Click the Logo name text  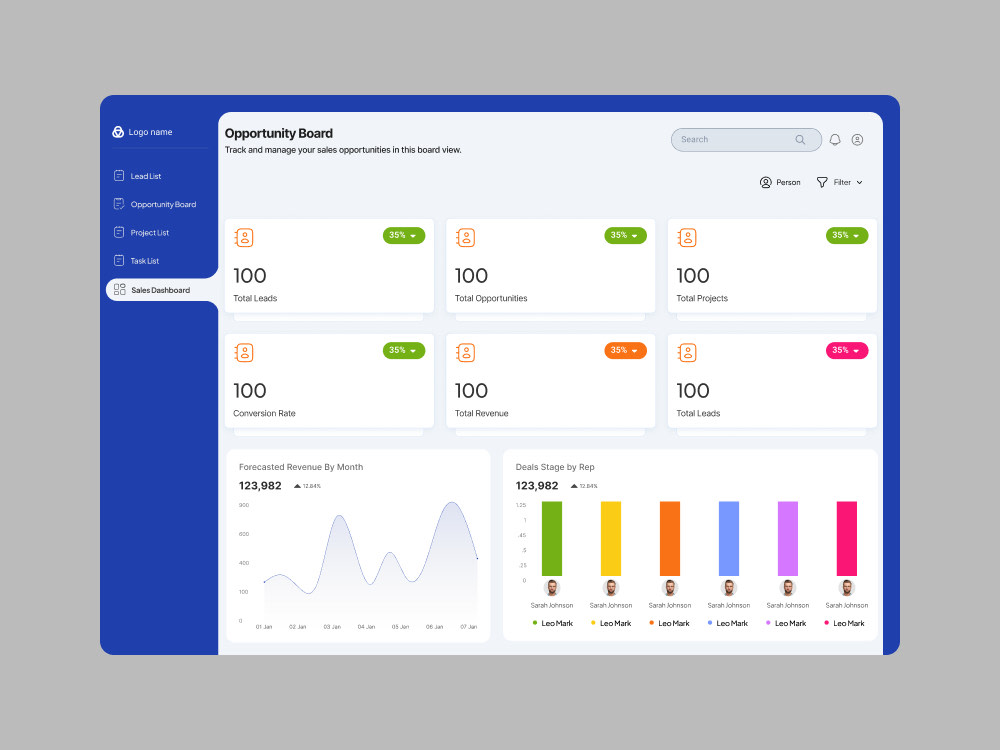151,132
